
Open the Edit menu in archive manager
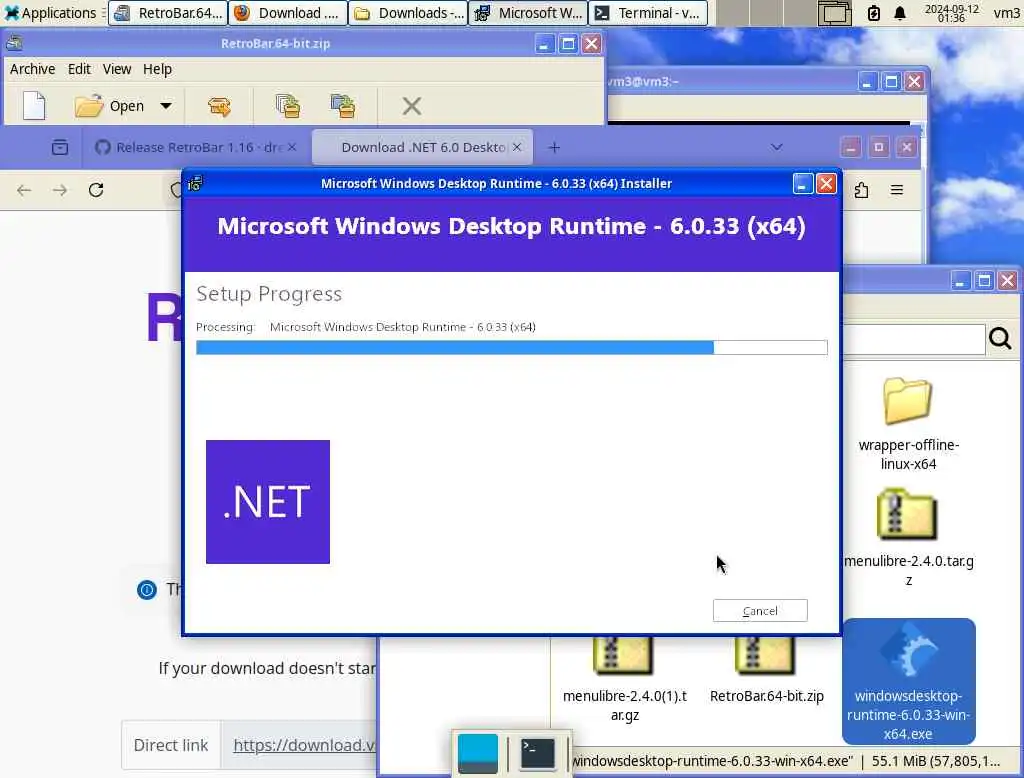click(x=79, y=69)
